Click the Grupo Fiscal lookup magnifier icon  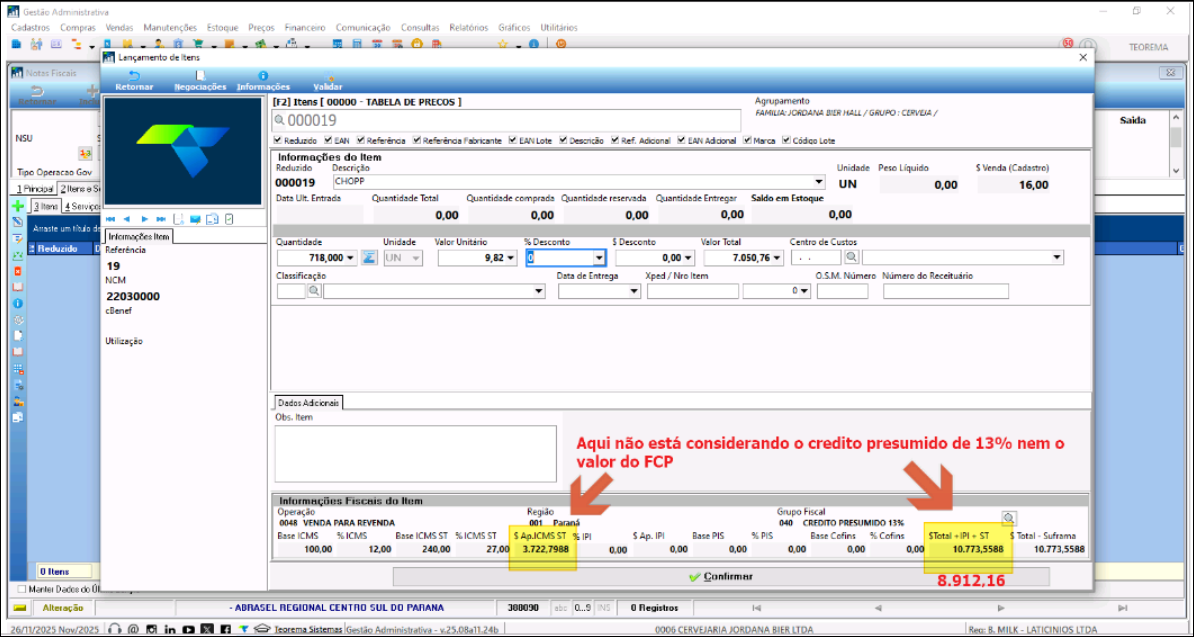click(x=1008, y=518)
